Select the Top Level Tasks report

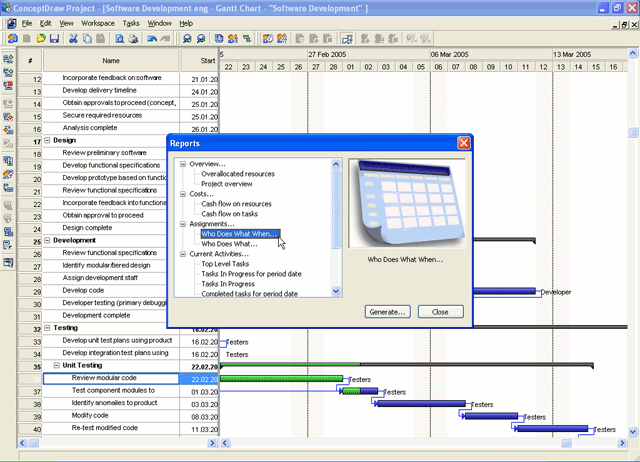225,264
